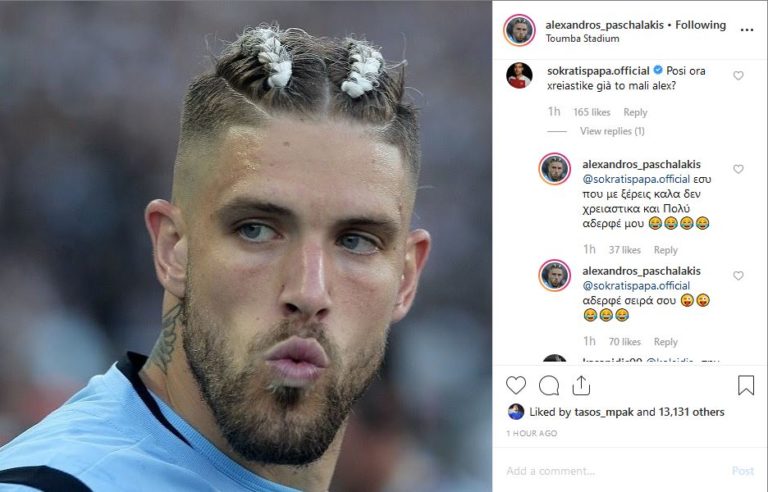Viewport: 768px width, 492px height.
Task: Click the Following status label
Action: click(x=700, y=25)
